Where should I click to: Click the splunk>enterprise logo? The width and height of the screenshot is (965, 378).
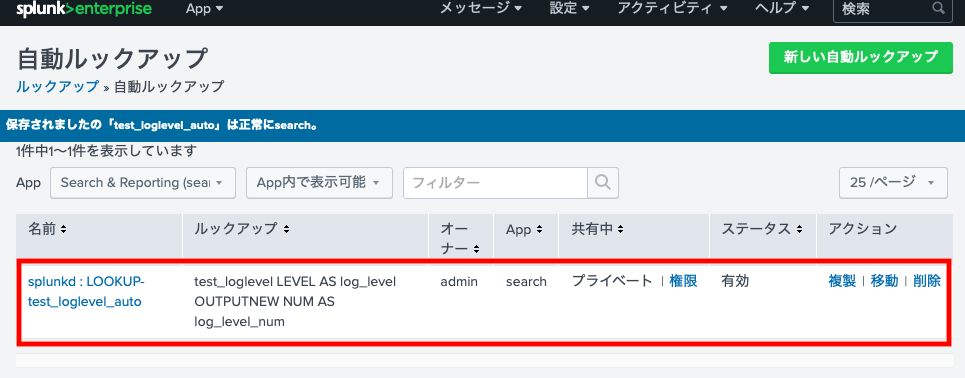[84, 9]
